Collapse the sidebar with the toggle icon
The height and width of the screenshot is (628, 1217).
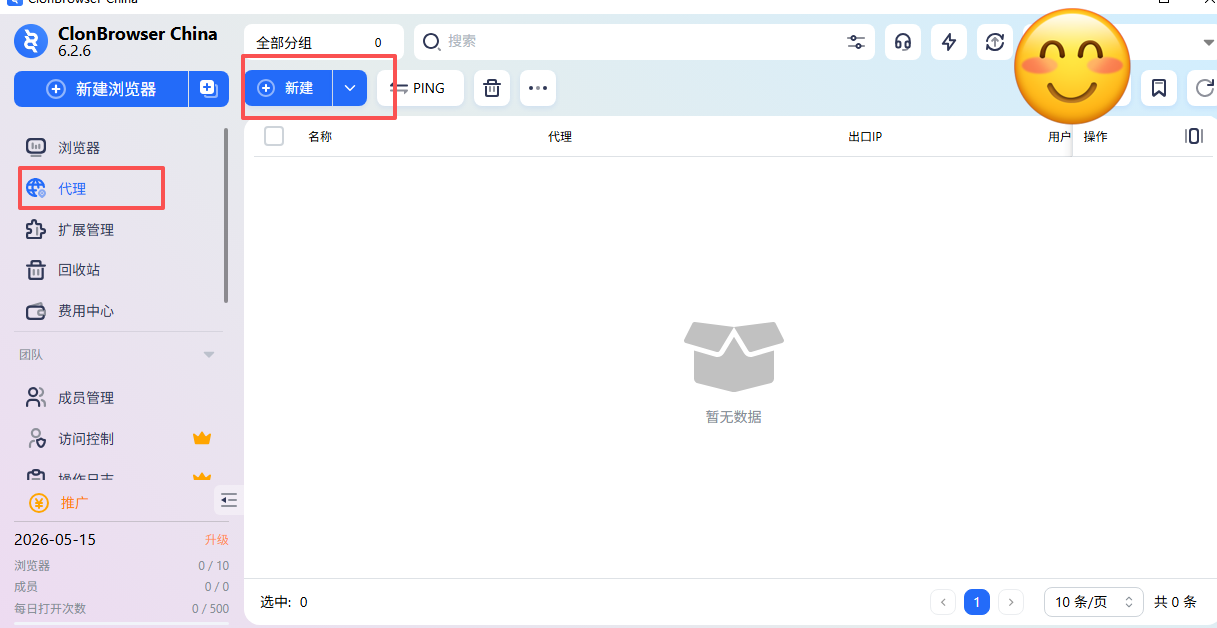[x=229, y=500]
